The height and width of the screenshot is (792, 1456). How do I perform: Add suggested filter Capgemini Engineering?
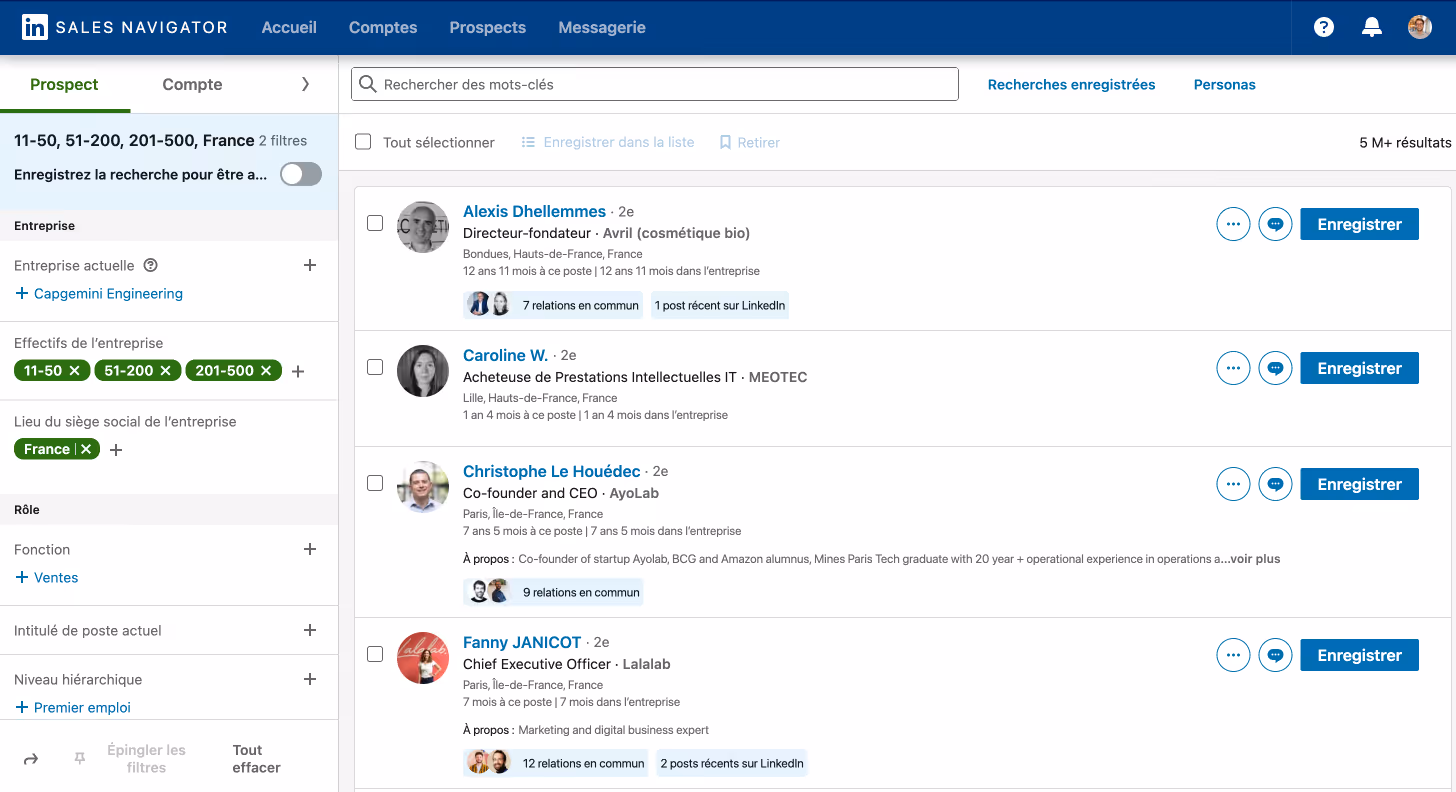tap(99, 294)
